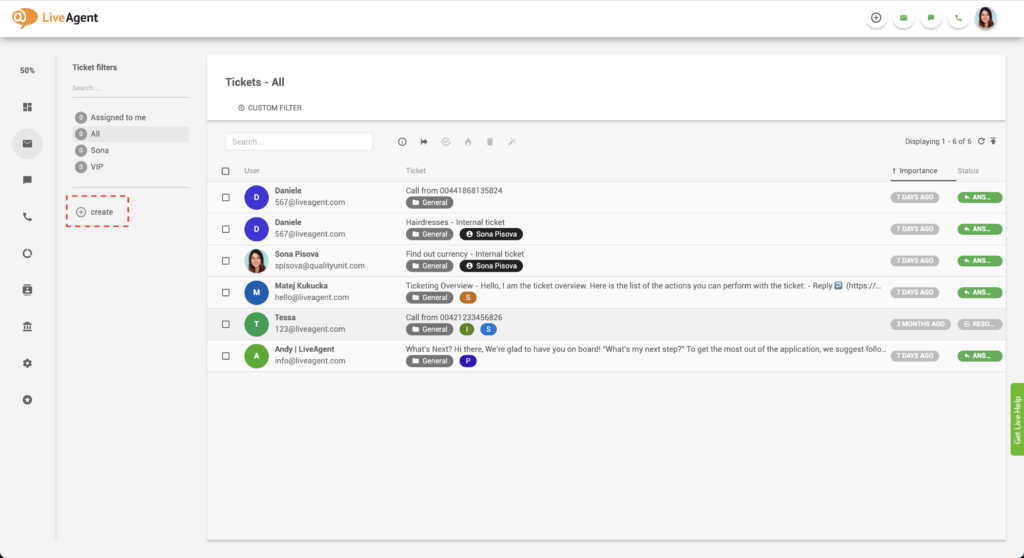Viewport: 1024px width, 558px height.
Task: Open the Dashboard icon in left sidebar
Action: (27, 107)
